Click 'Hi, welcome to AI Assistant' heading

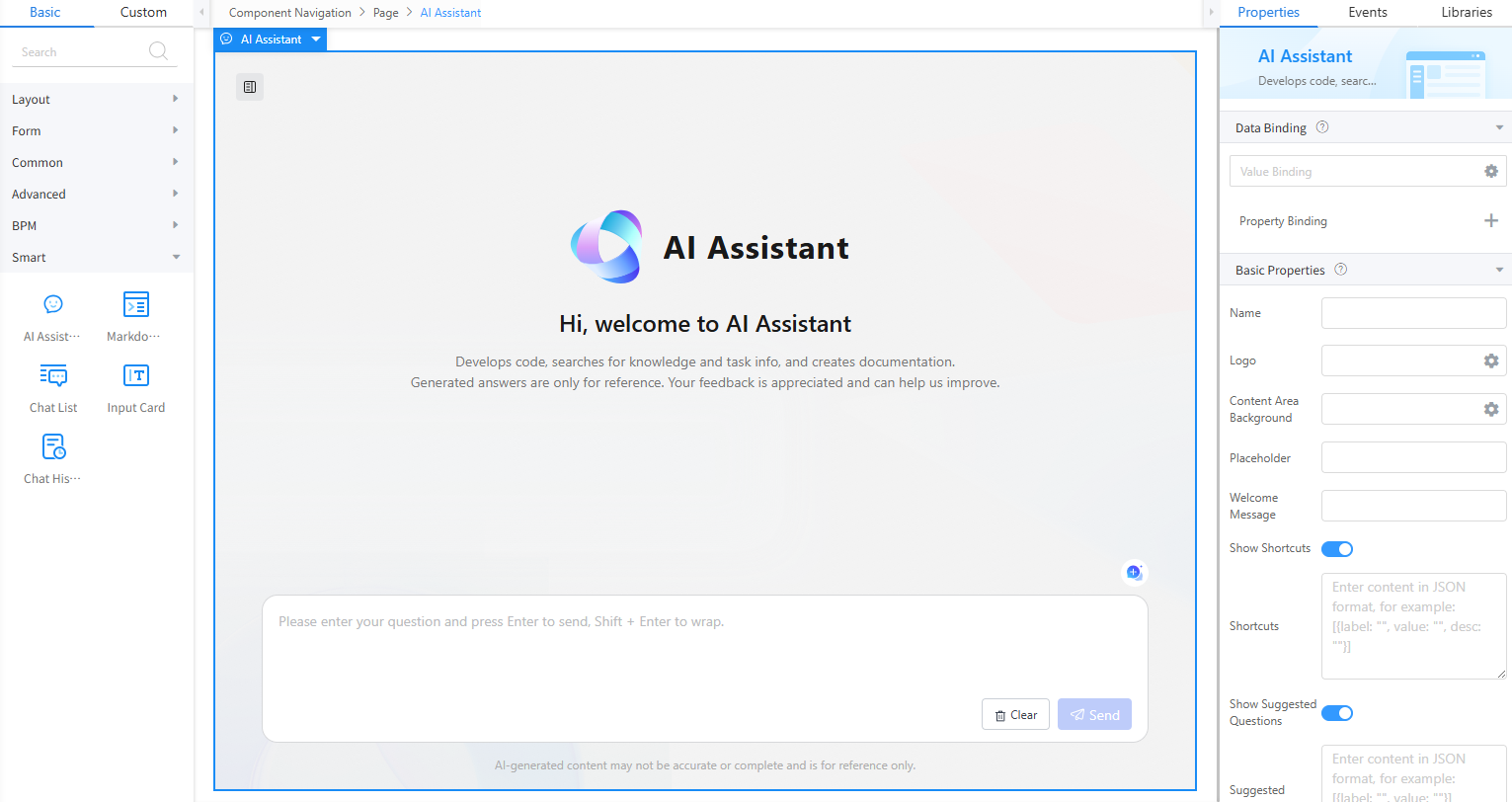point(705,324)
